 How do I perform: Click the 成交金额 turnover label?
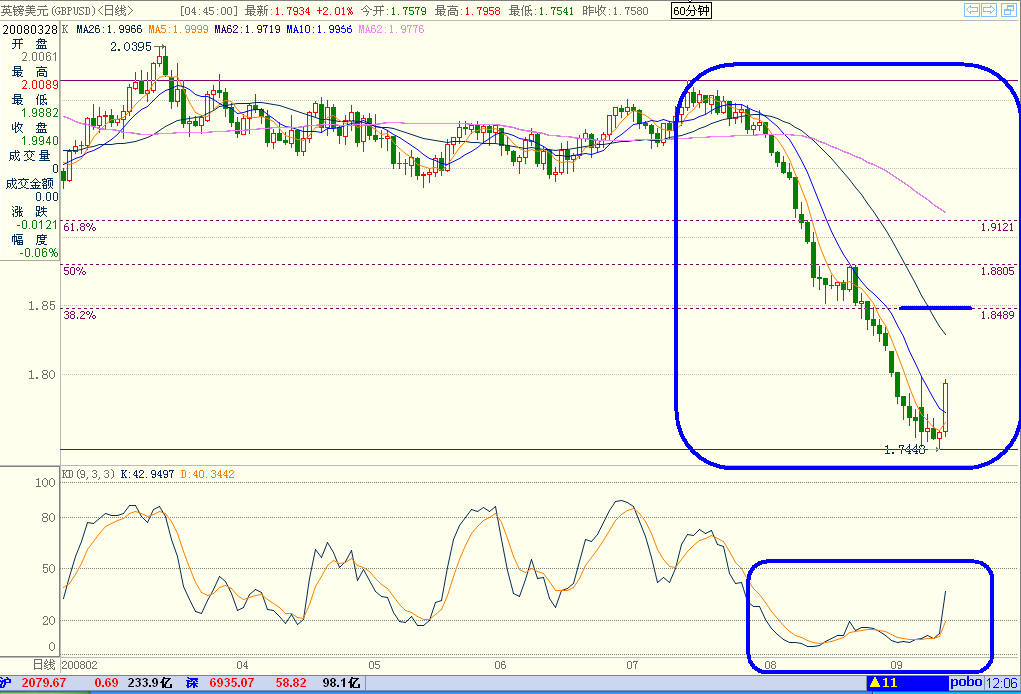pos(29,184)
